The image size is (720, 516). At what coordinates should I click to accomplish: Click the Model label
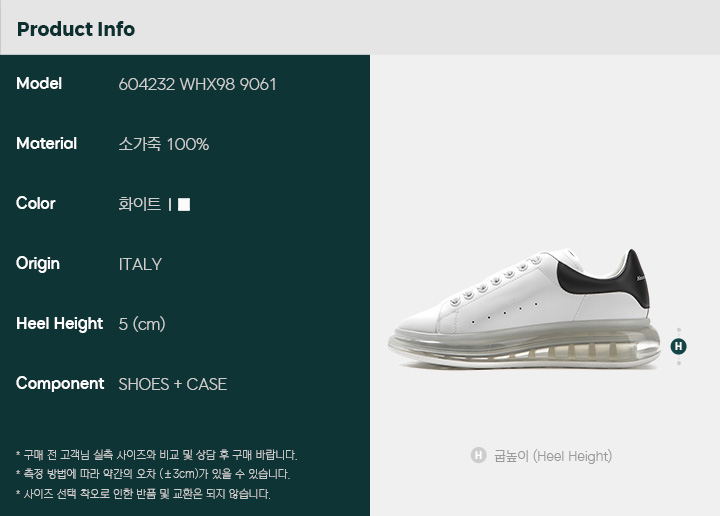pyautogui.click(x=39, y=84)
